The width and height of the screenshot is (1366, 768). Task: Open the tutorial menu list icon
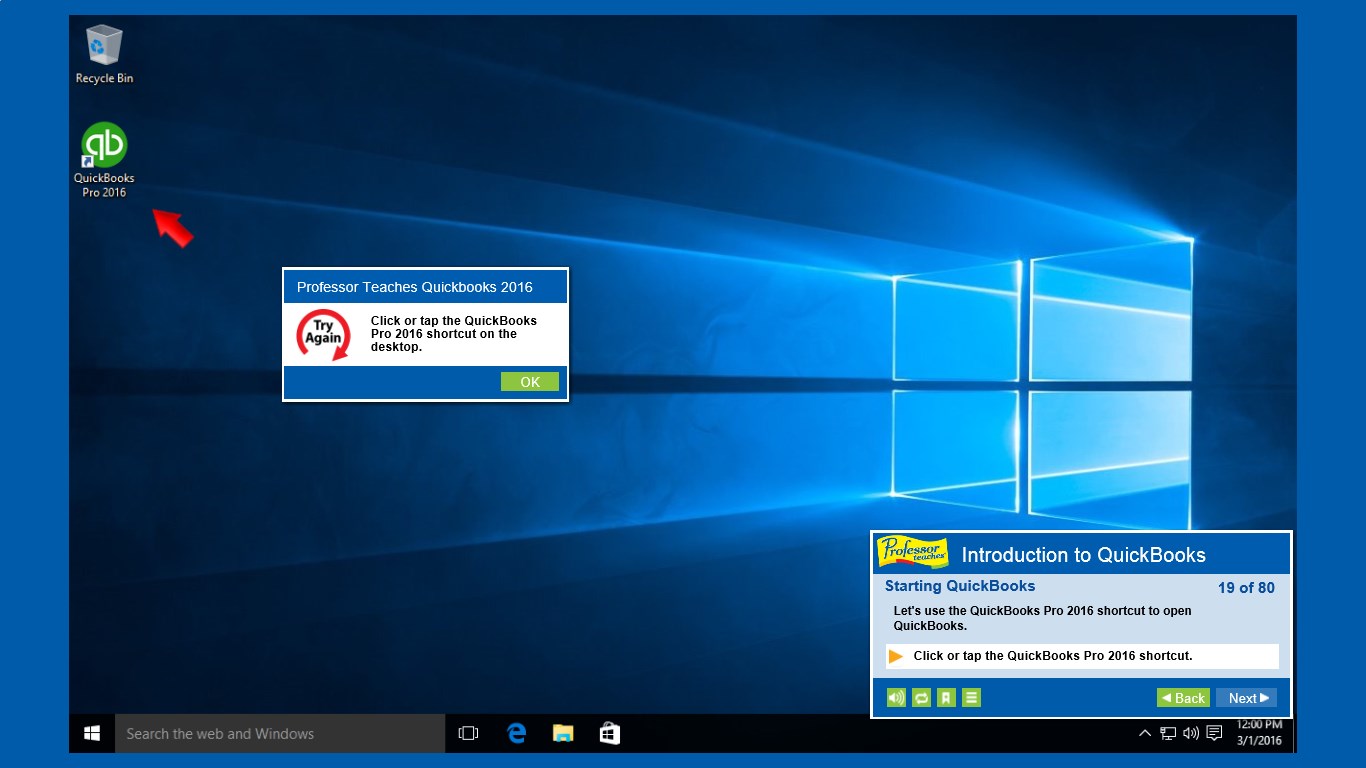971,698
